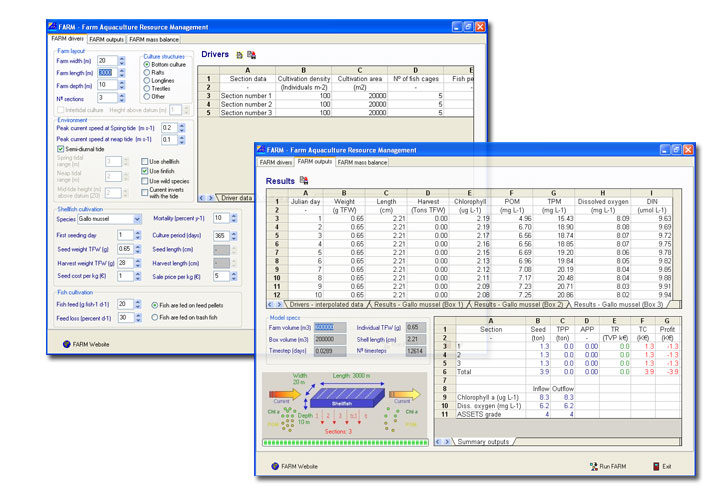Open Results - Gallo mussel (Box 2) sheet tab
The image size is (720, 500).
pos(518,304)
